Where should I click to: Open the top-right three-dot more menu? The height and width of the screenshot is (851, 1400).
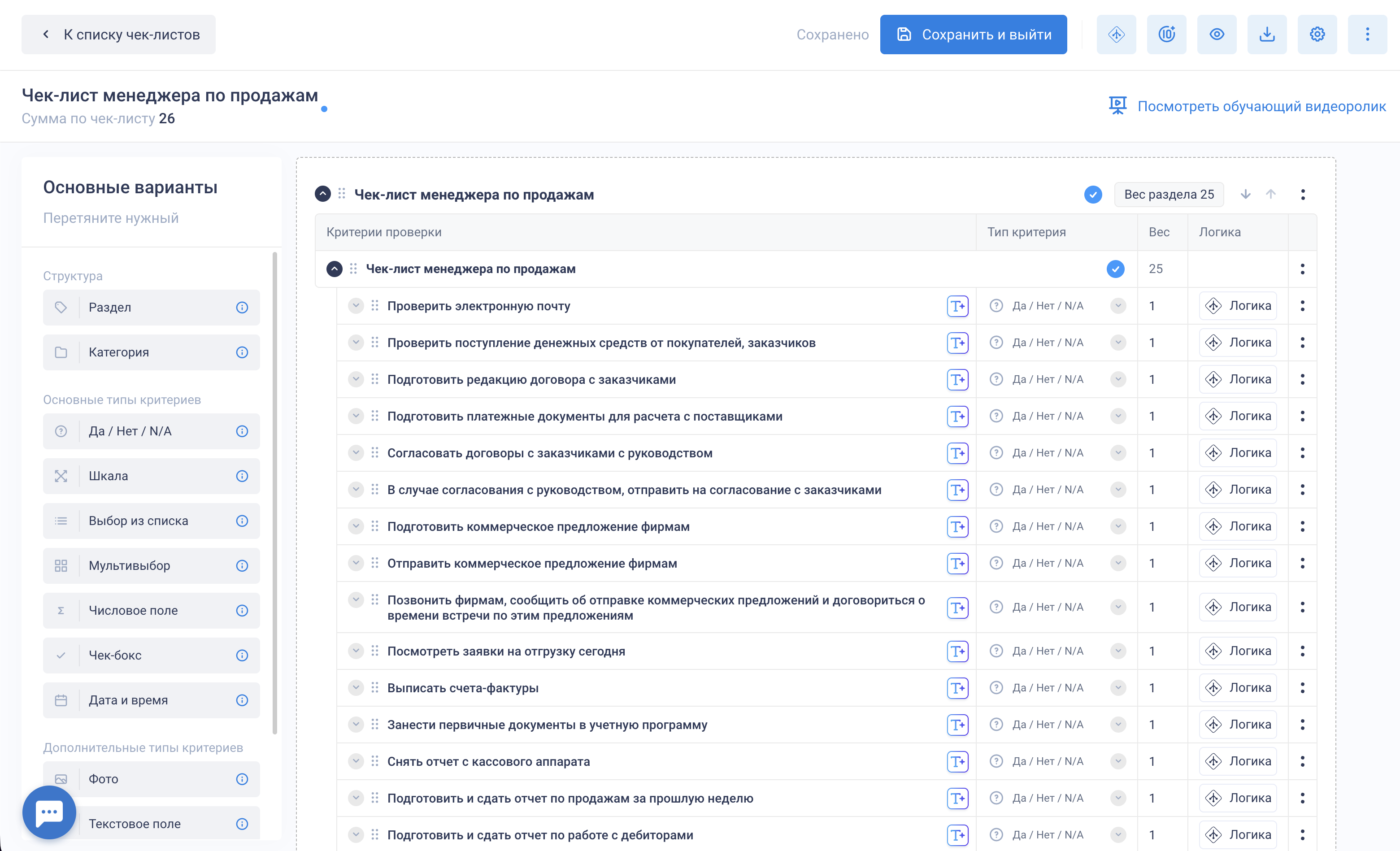pos(1367,35)
